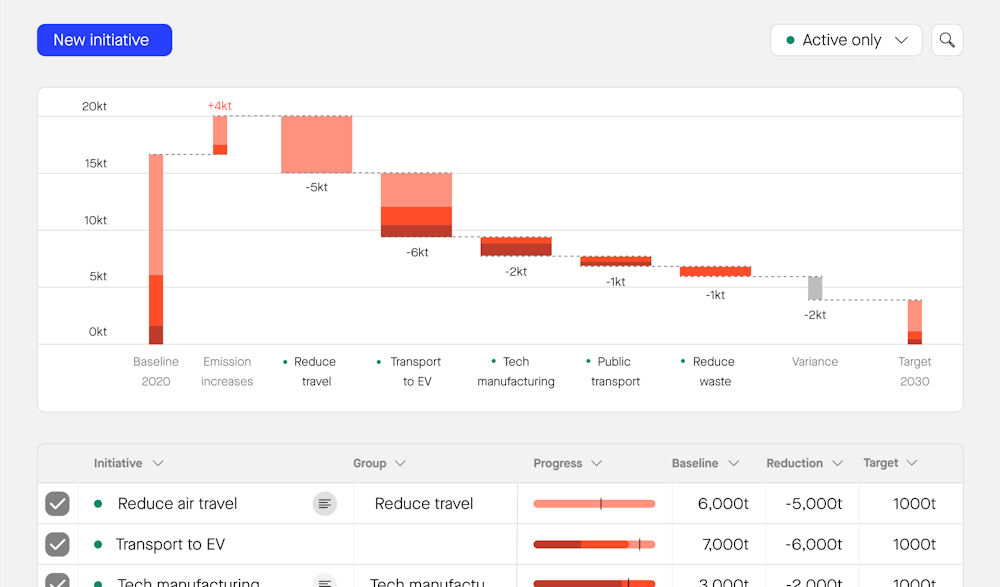Select the Baseline 2020 bar in chart
Viewport: 1000px width, 587px height.
pyautogui.click(x=156, y=249)
